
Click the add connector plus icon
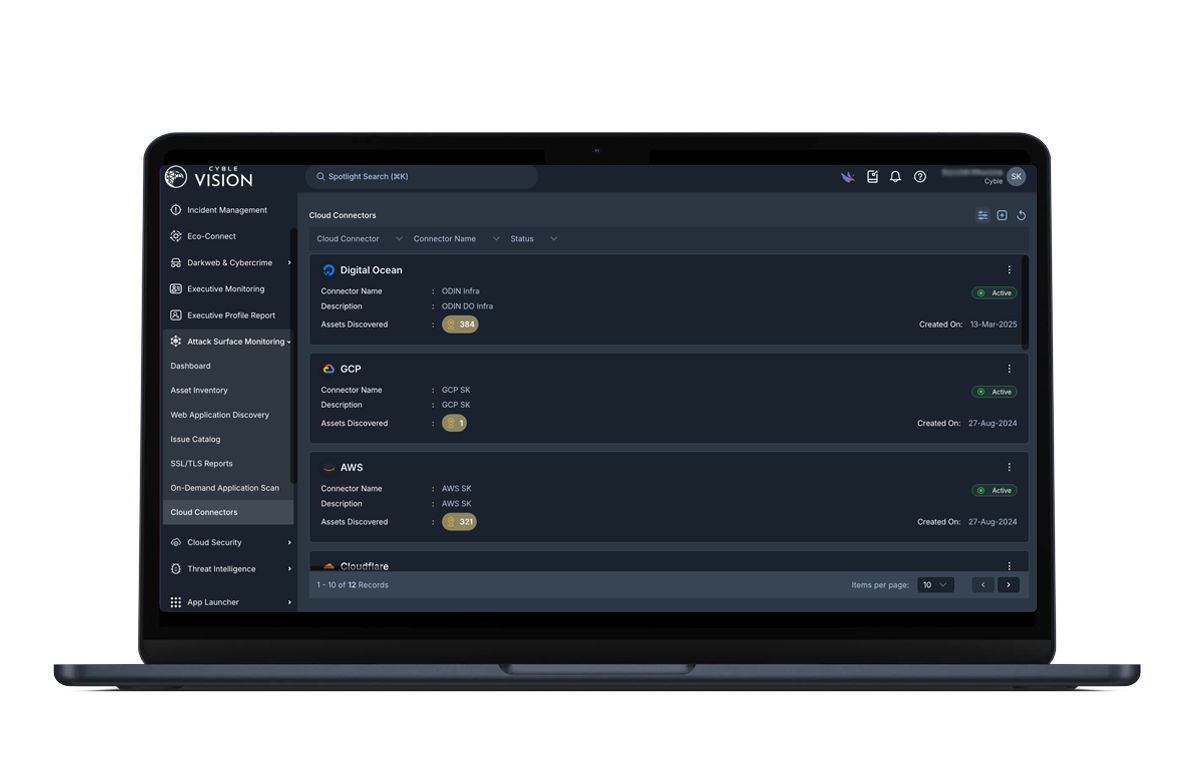1002,215
